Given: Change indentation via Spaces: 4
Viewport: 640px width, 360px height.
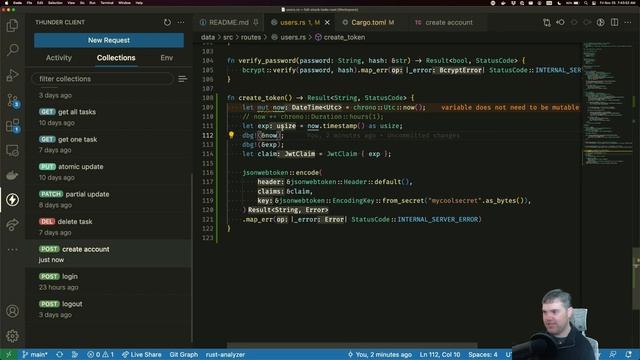Looking at the screenshot, I should click(x=483, y=355).
